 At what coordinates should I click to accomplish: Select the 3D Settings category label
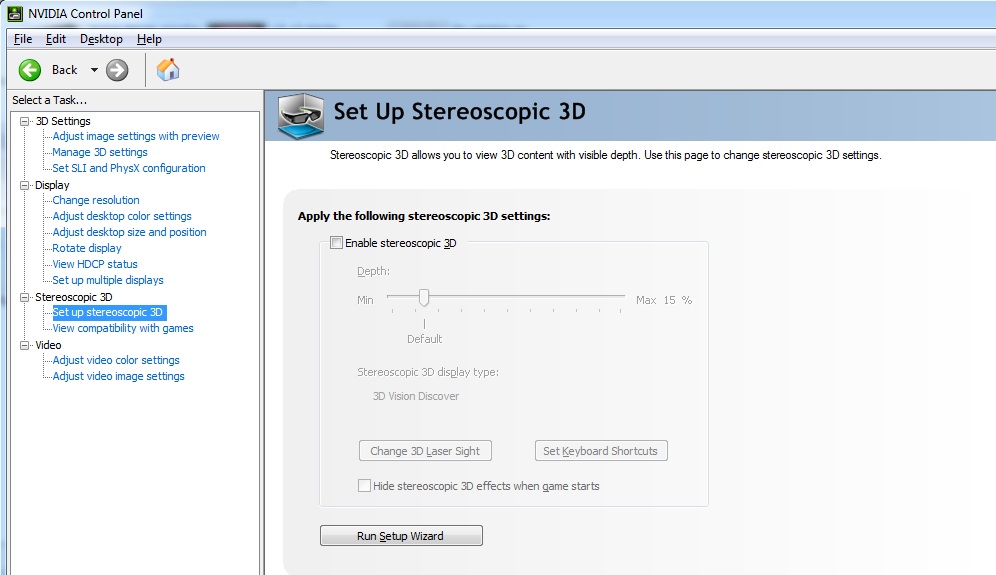[63, 121]
